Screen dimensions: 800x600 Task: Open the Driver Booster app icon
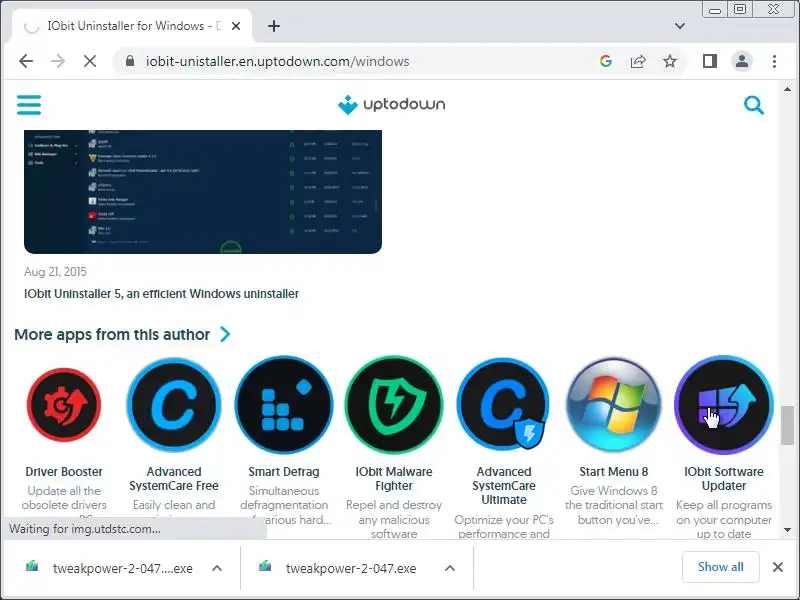click(x=64, y=405)
